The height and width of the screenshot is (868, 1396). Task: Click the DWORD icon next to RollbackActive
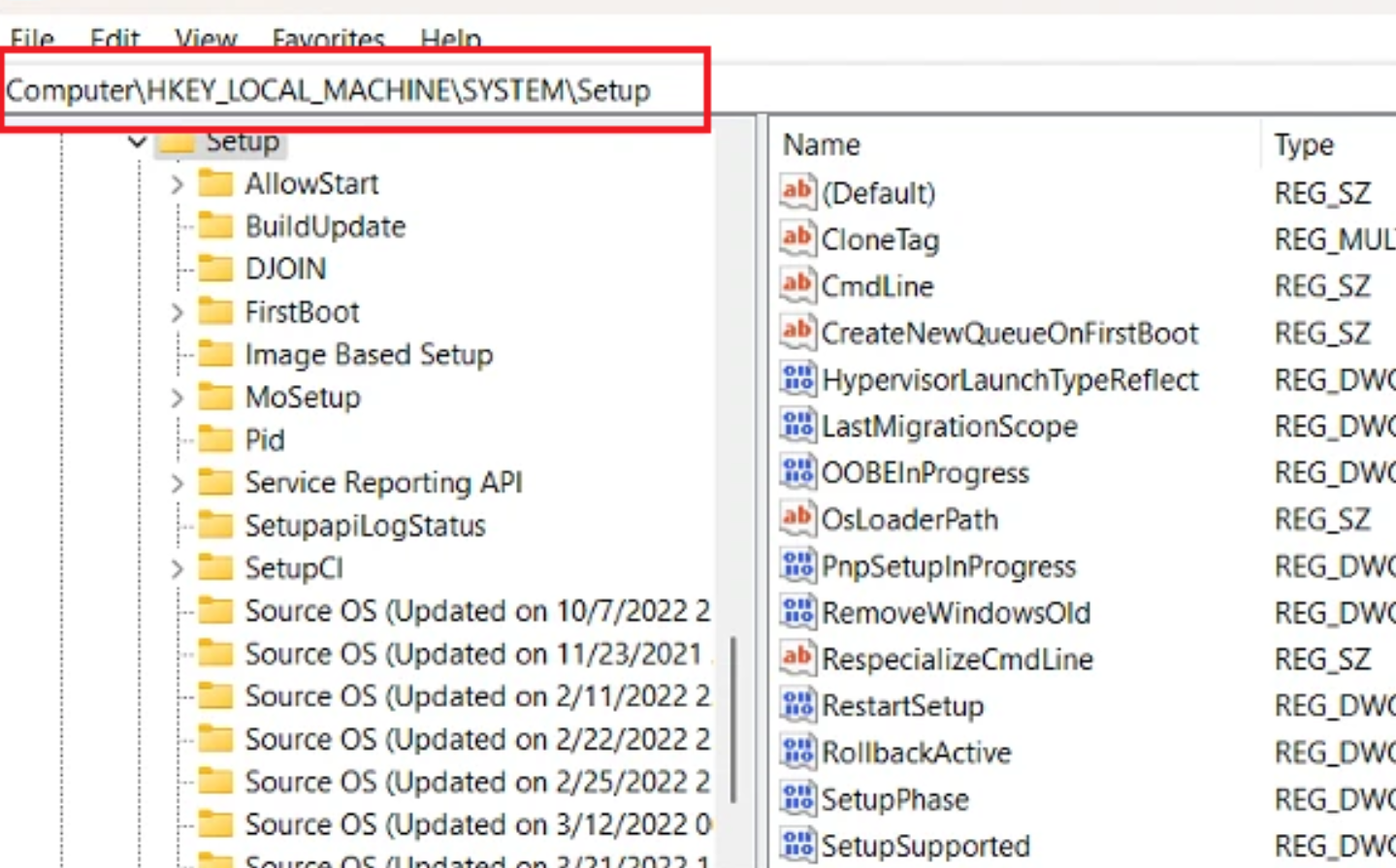coord(796,752)
